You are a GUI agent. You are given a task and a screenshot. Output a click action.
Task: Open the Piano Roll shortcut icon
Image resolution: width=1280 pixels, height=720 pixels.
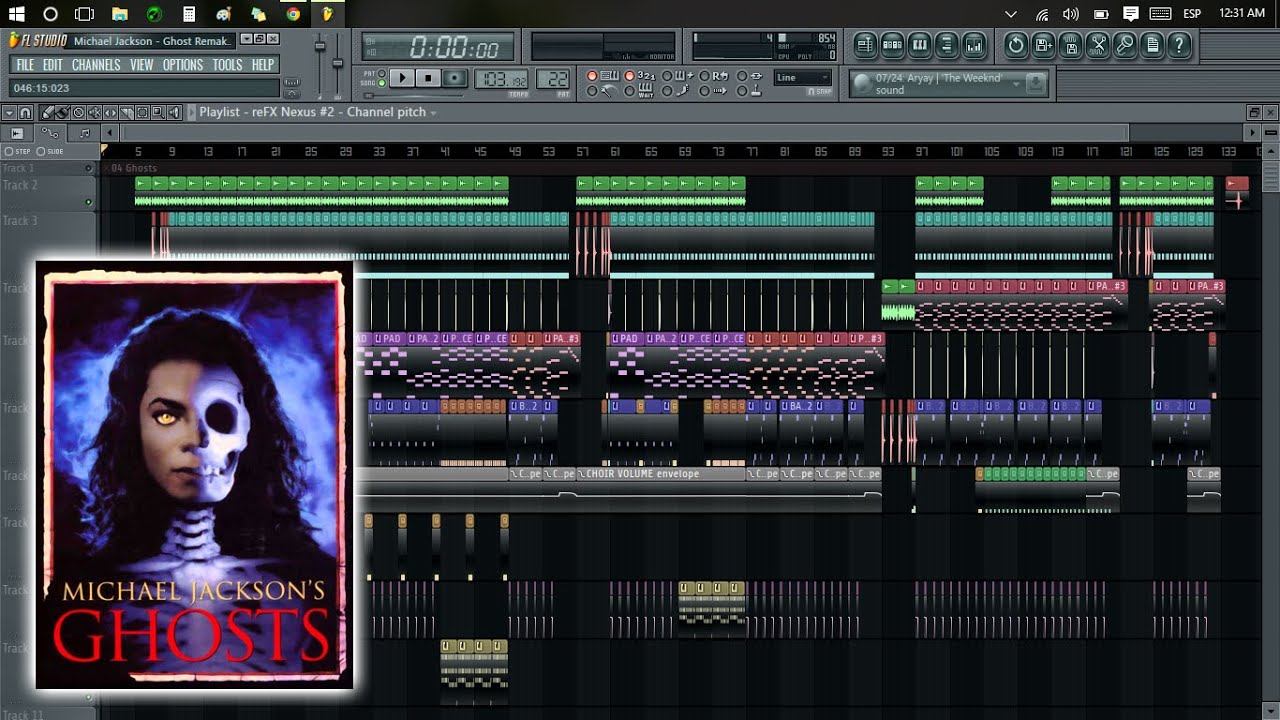pyautogui.click(x=920, y=45)
